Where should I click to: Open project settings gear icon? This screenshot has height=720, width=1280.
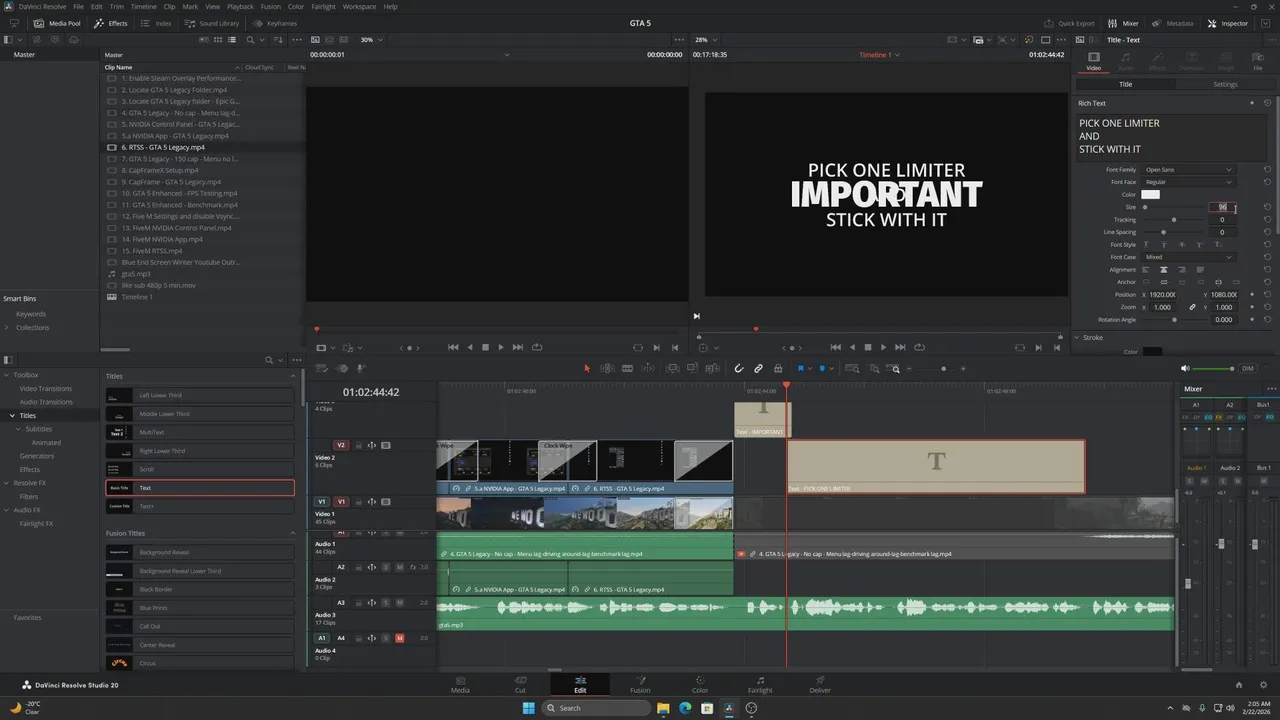pos(1263,685)
